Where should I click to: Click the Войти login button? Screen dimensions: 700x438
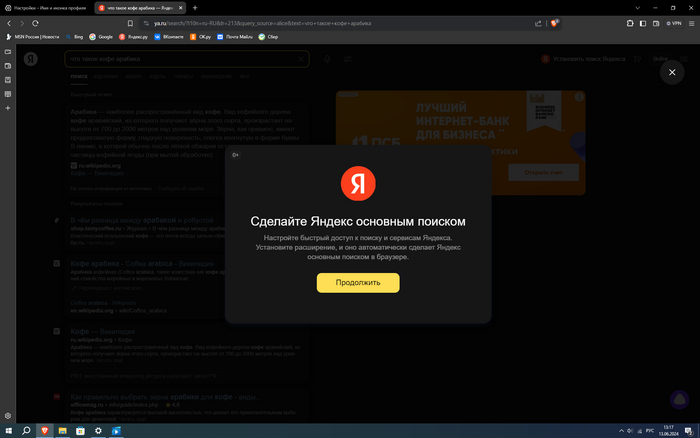click(x=660, y=59)
